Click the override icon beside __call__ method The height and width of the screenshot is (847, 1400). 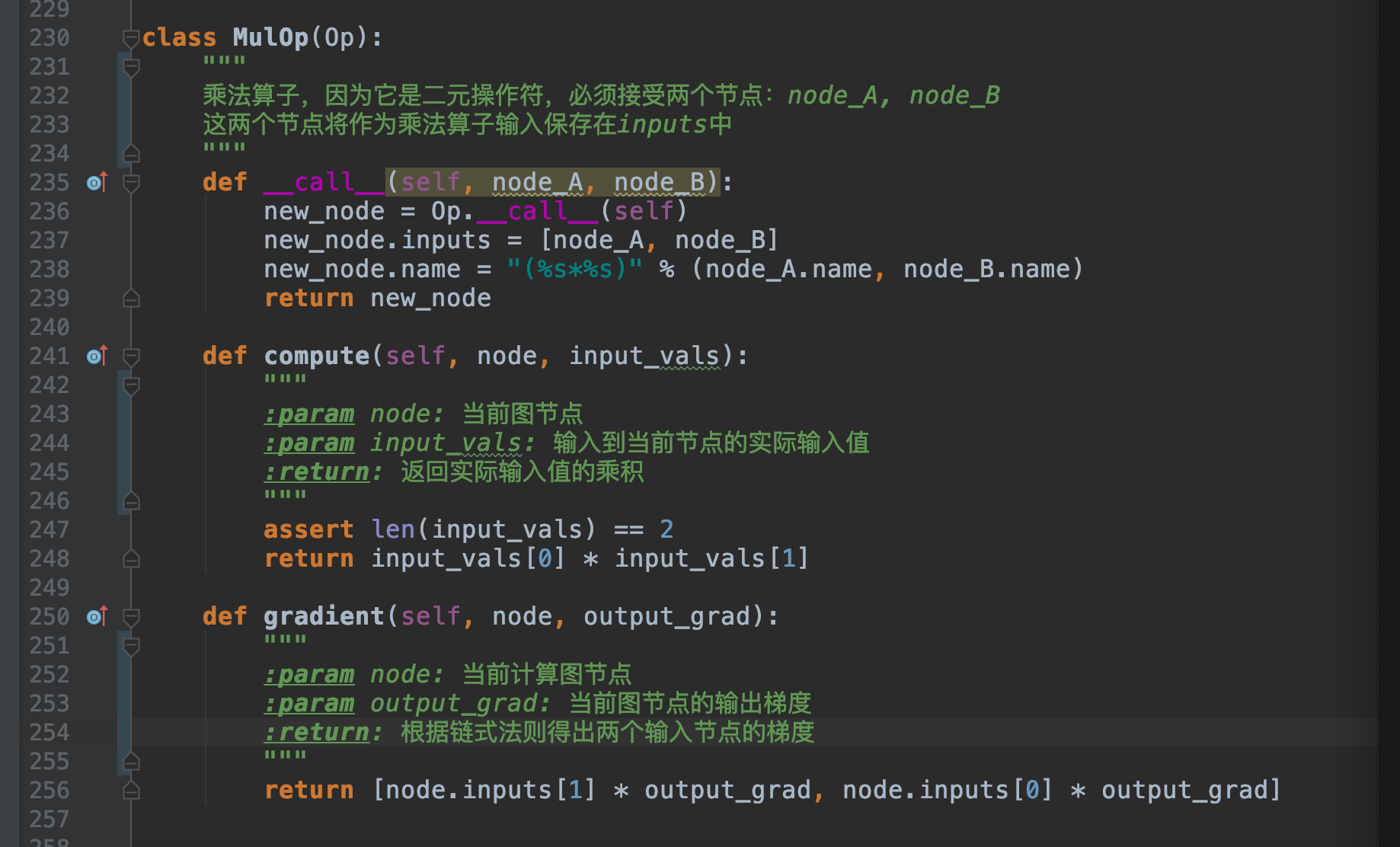pyautogui.click(x=96, y=182)
